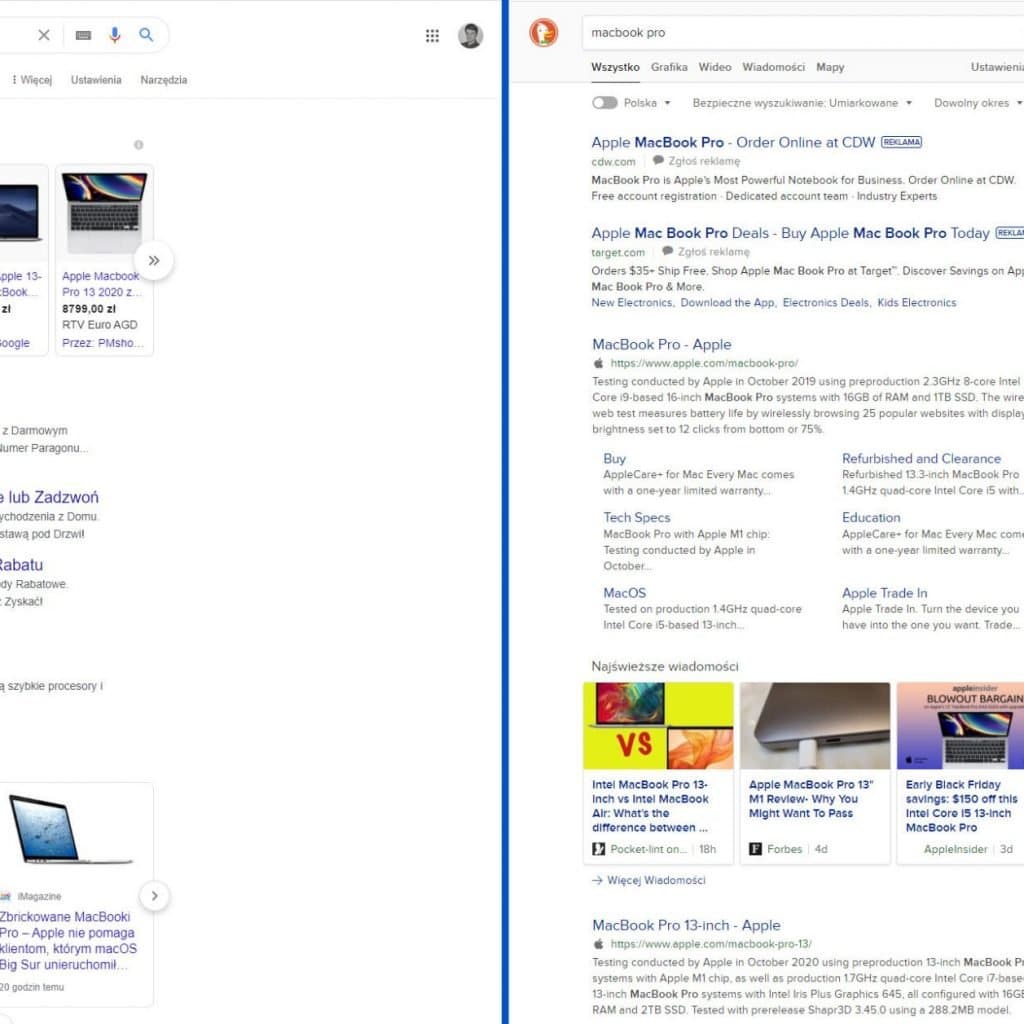The height and width of the screenshot is (1024, 1024).
Task: Open Apple Macbook Pro 13 2020 listing
Action: (x=101, y=284)
